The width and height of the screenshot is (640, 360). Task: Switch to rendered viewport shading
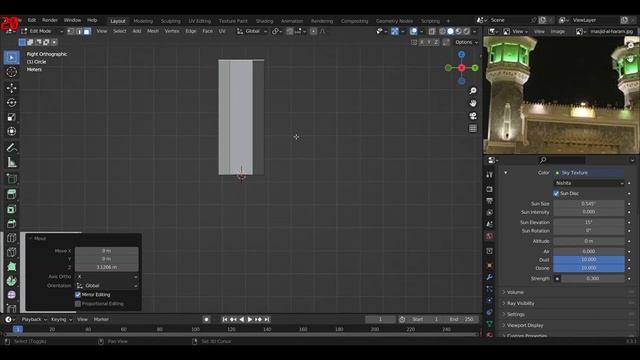(x=467, y=31)
